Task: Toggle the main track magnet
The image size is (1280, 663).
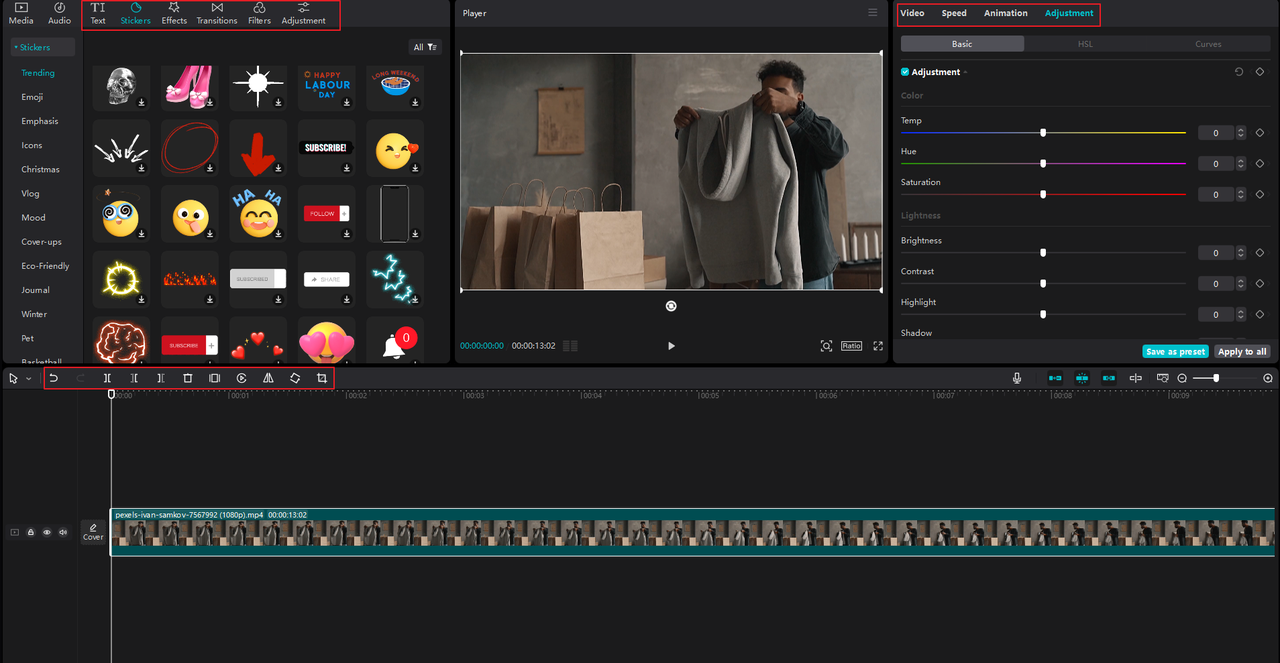Action: [x=1055, y=378]
